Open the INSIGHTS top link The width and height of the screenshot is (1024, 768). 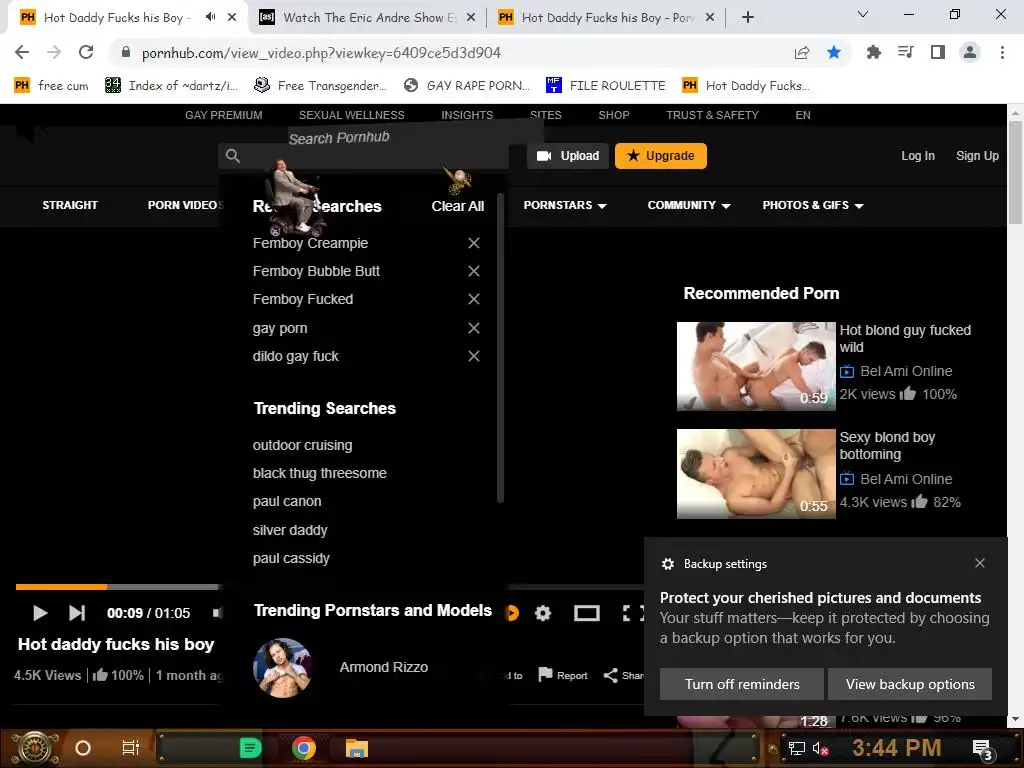click(x=467, y=115)
